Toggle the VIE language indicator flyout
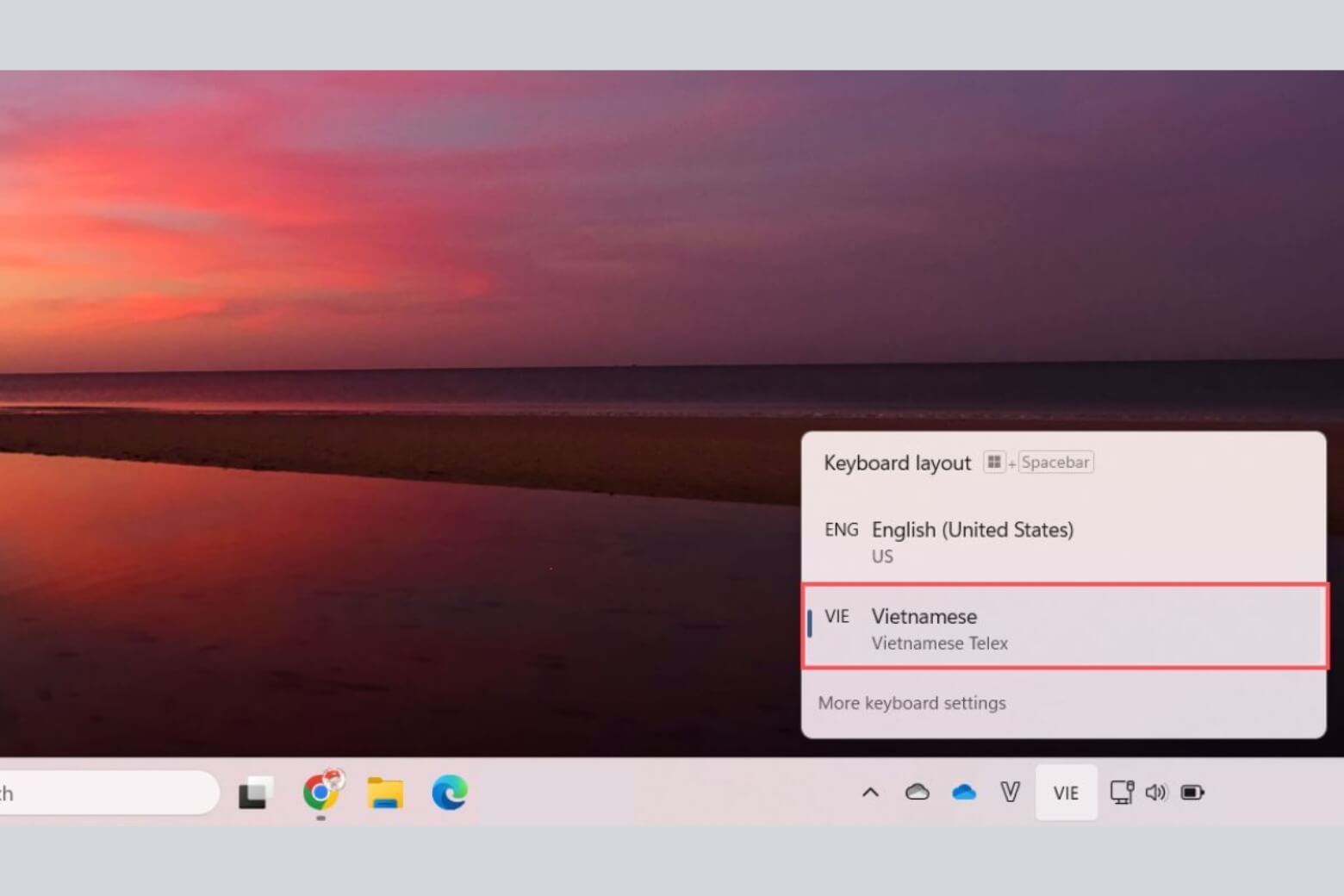 1066,793
